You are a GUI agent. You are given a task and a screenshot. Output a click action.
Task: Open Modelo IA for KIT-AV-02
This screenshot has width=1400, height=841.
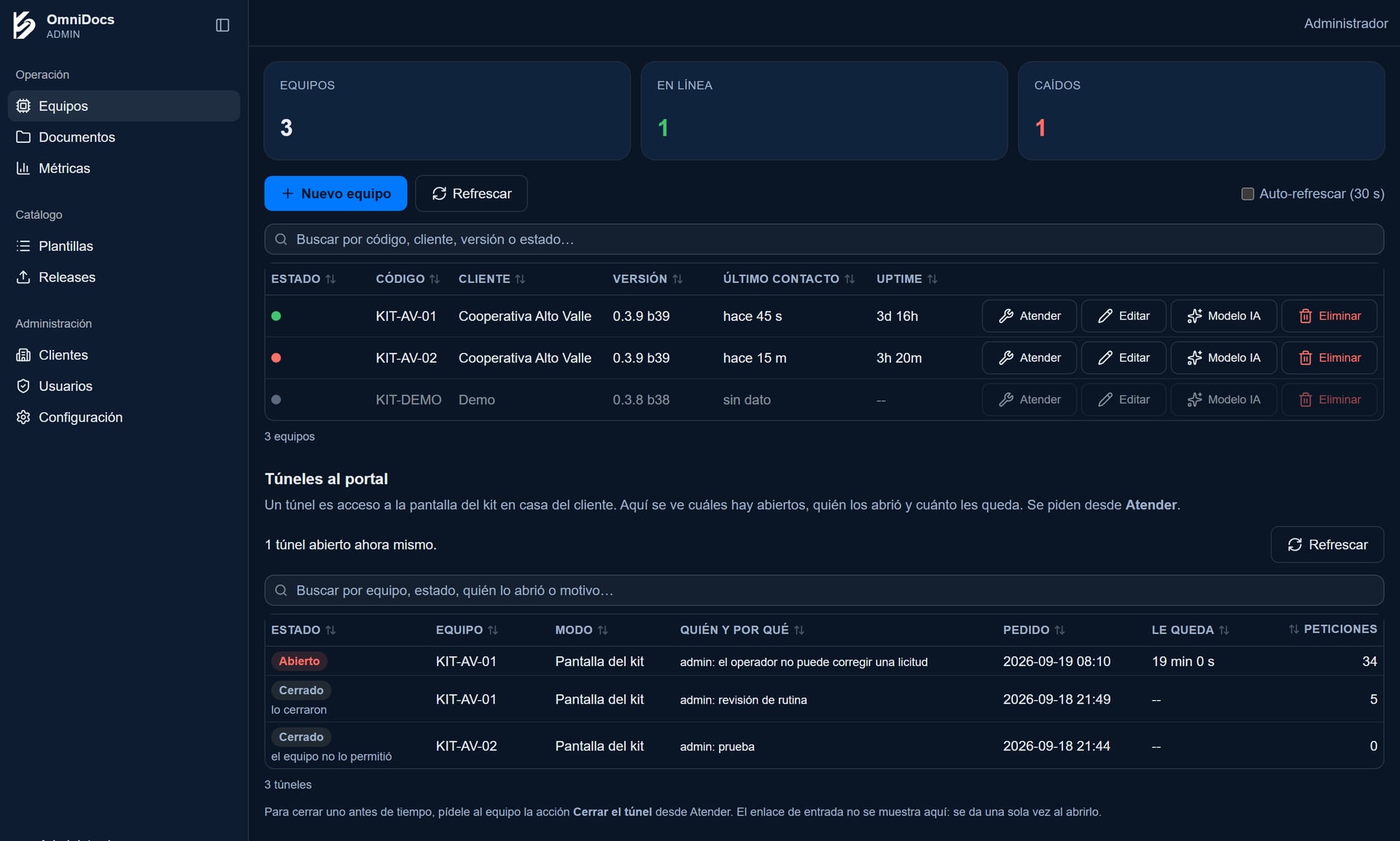pos(1224,357)
